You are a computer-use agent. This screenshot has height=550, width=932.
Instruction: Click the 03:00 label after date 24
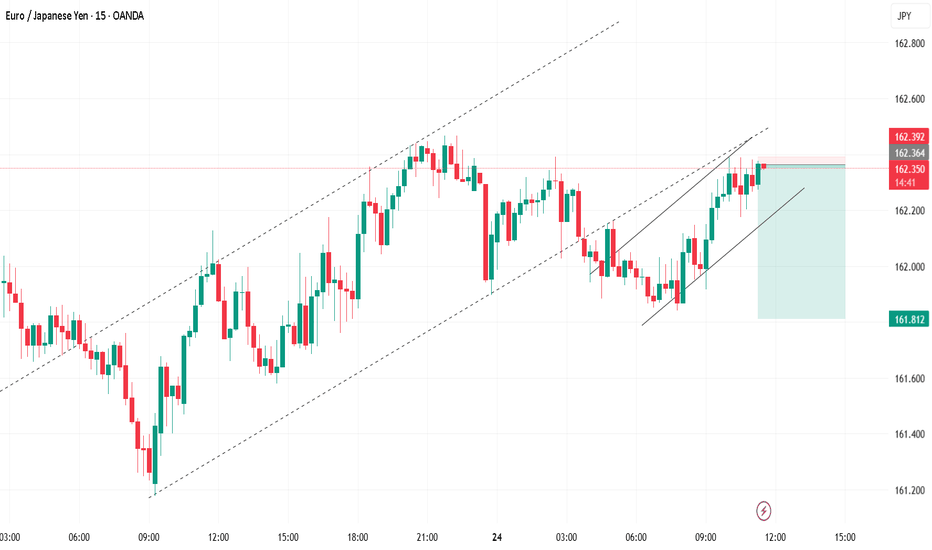click(566, 537)
